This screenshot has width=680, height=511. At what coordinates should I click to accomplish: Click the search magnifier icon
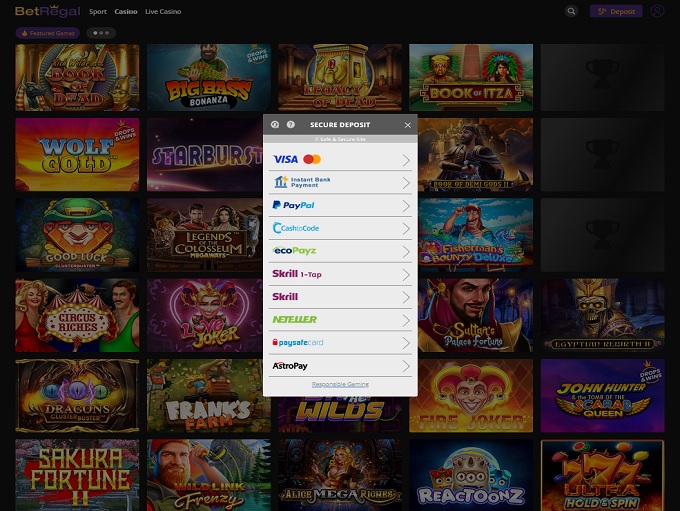pos(571,12)
